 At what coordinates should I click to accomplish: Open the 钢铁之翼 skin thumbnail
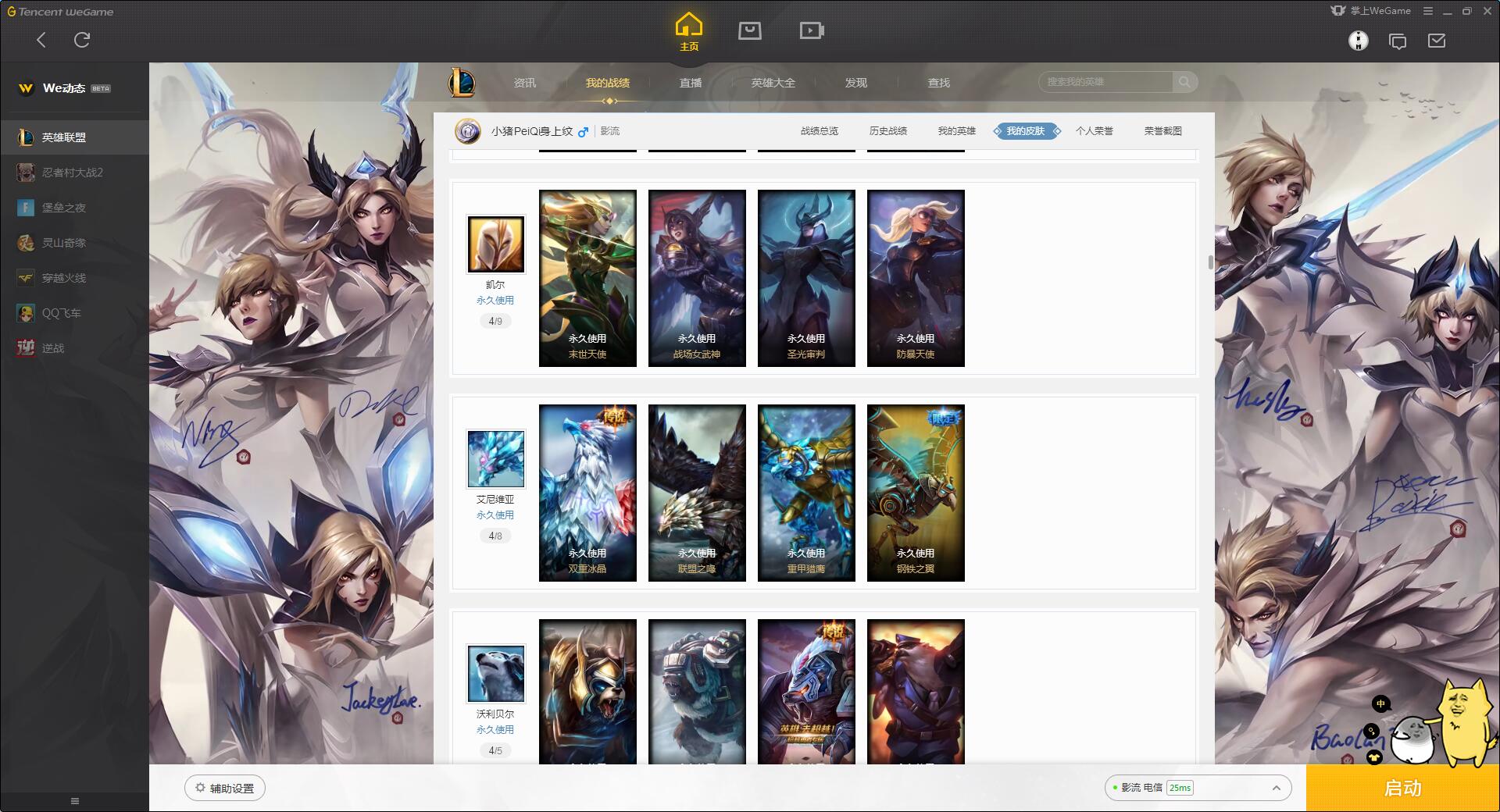916,493
